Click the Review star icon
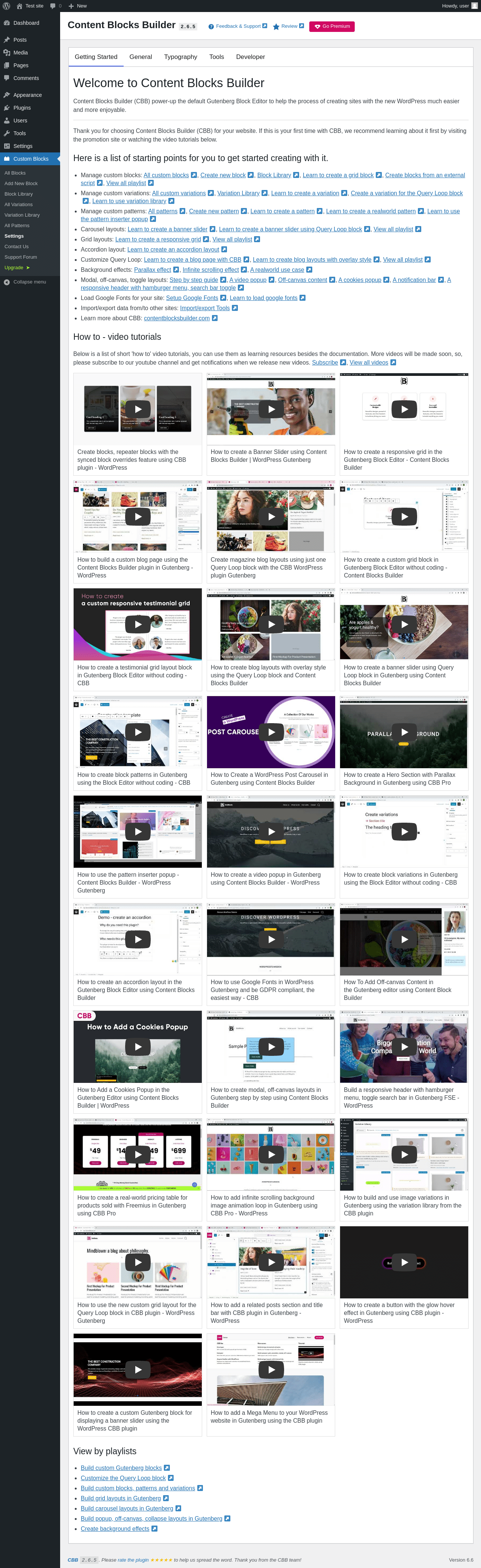Viewport: 481px width, 1568px height. point(276,27)
